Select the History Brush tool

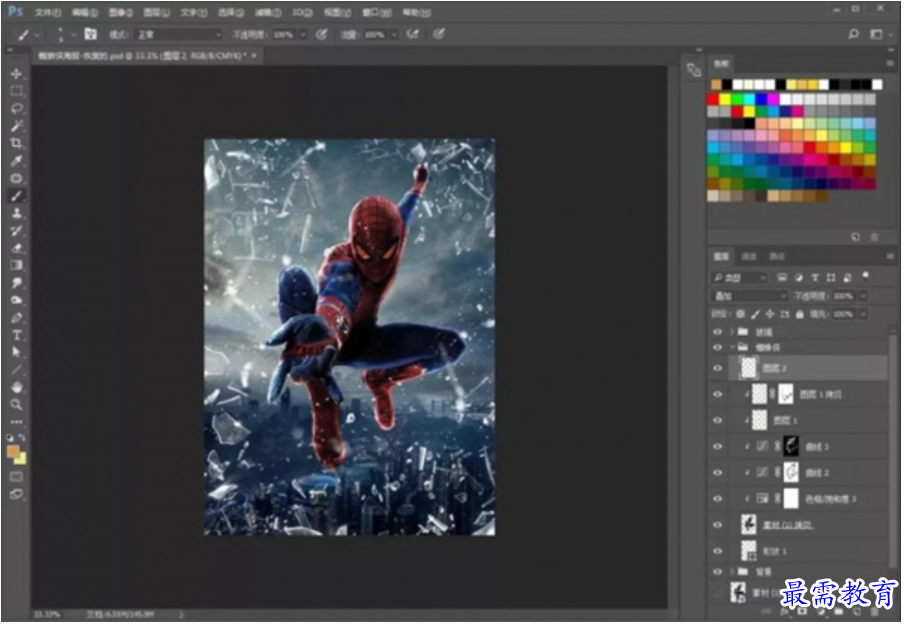point(16,231)
